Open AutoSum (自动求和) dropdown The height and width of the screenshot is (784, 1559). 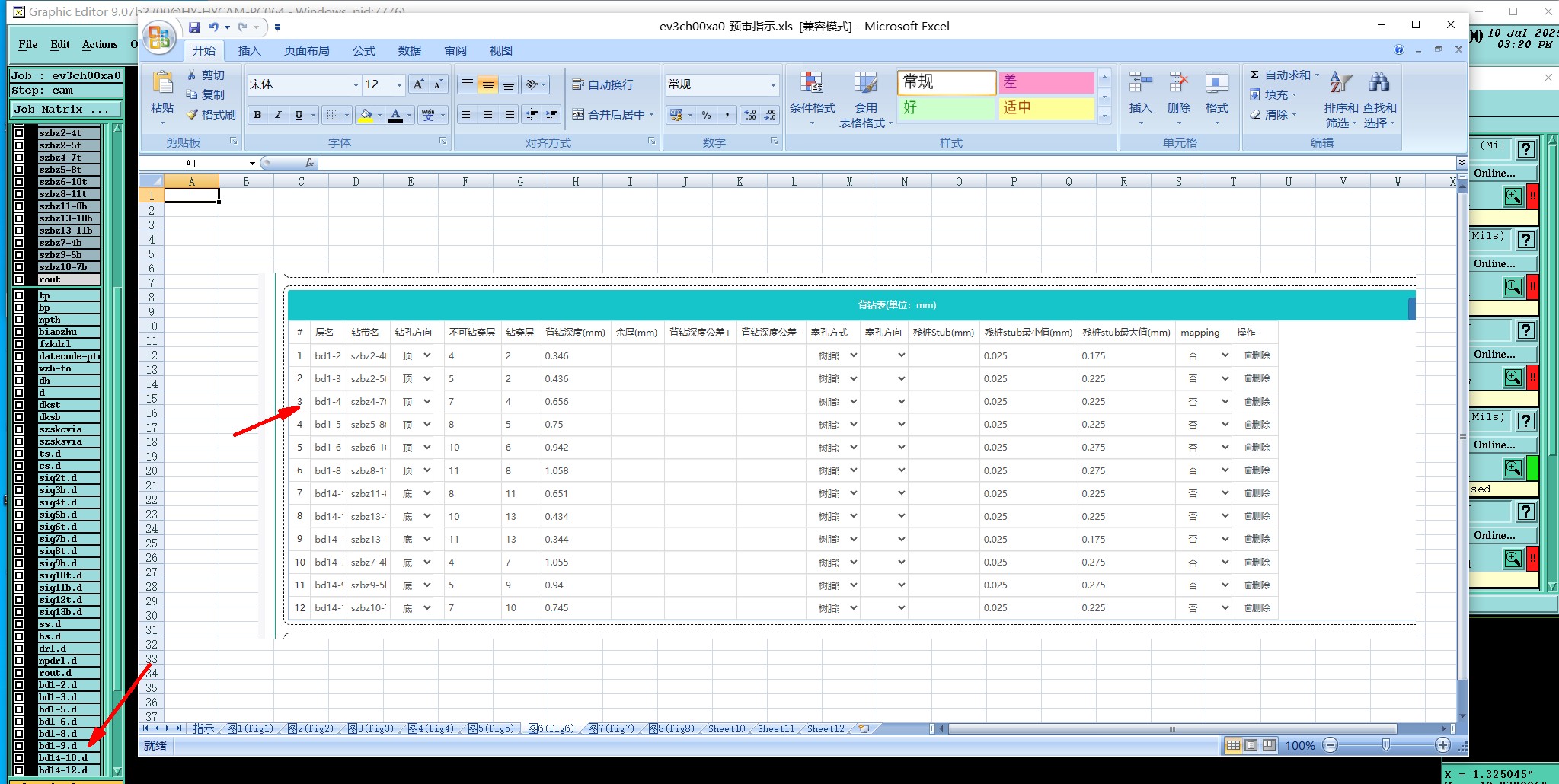pos(1317,75)
